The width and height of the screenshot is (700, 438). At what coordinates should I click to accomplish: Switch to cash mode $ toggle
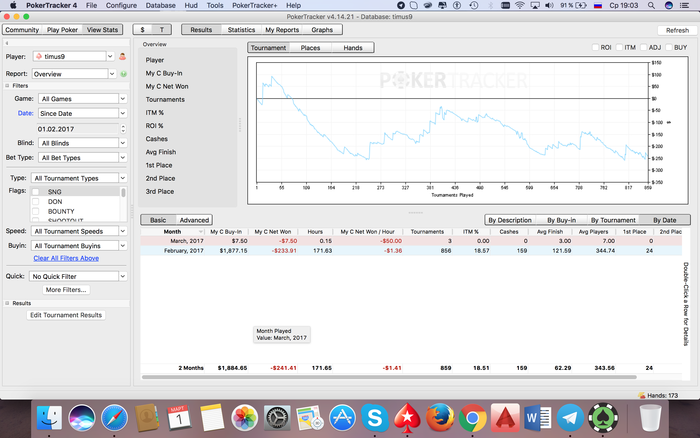pos(142,30)
